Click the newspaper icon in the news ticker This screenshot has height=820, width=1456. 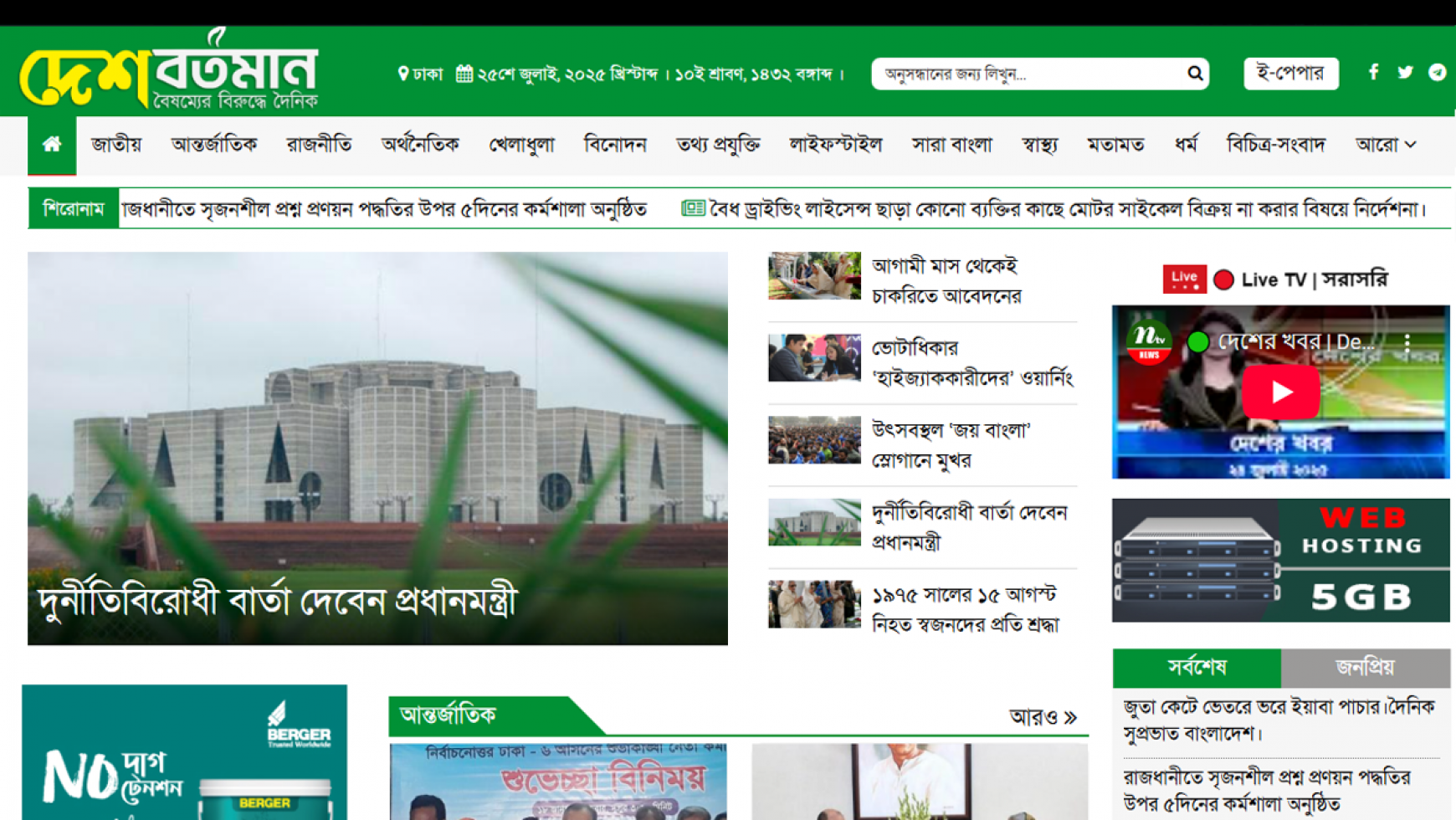(x=693, y=208)
